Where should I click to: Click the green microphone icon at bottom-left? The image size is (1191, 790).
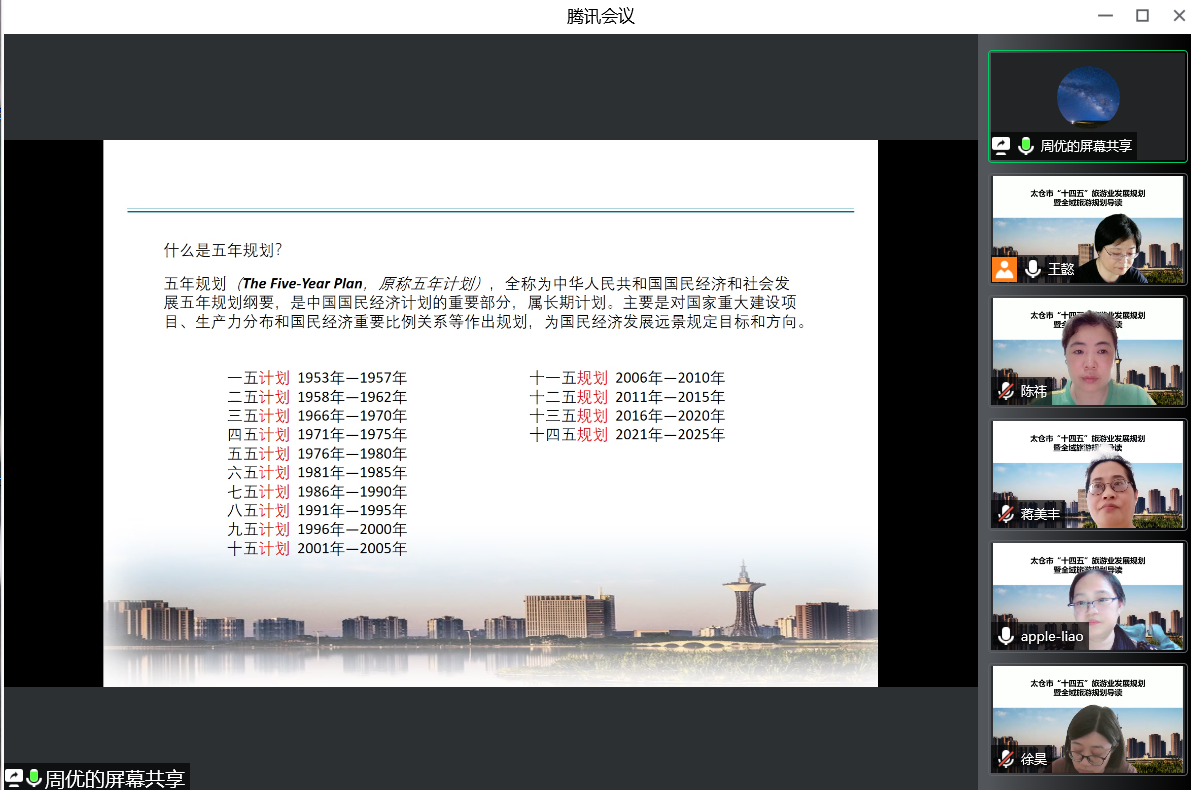coord(34,778)
